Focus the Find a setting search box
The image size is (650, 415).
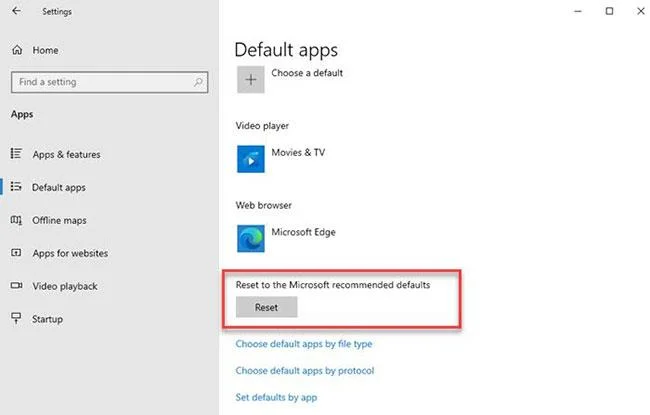point(109,82)
